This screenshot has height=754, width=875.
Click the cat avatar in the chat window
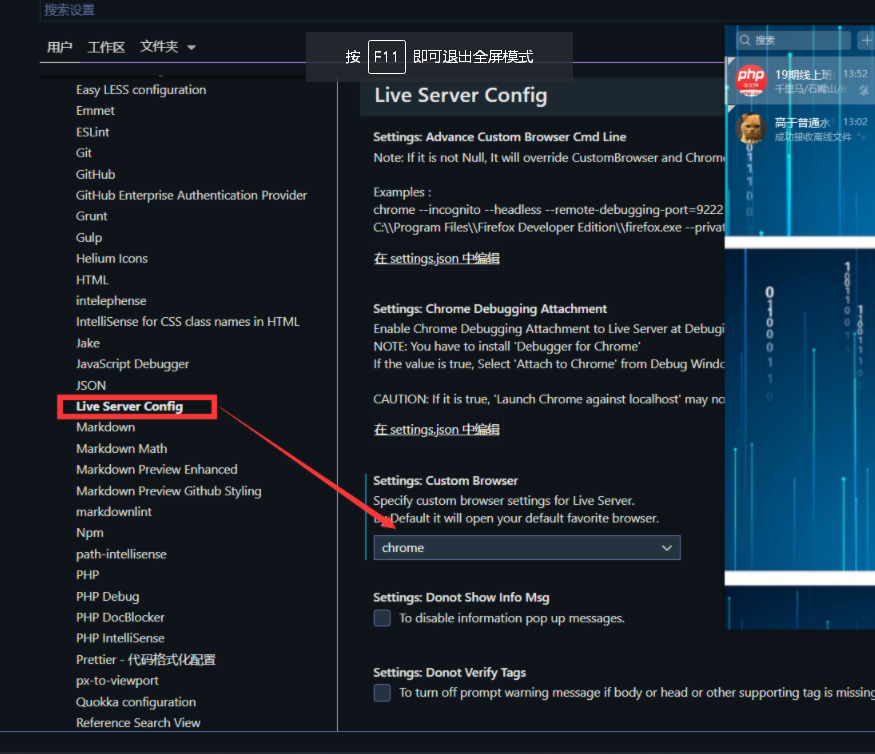coord(750,128)
